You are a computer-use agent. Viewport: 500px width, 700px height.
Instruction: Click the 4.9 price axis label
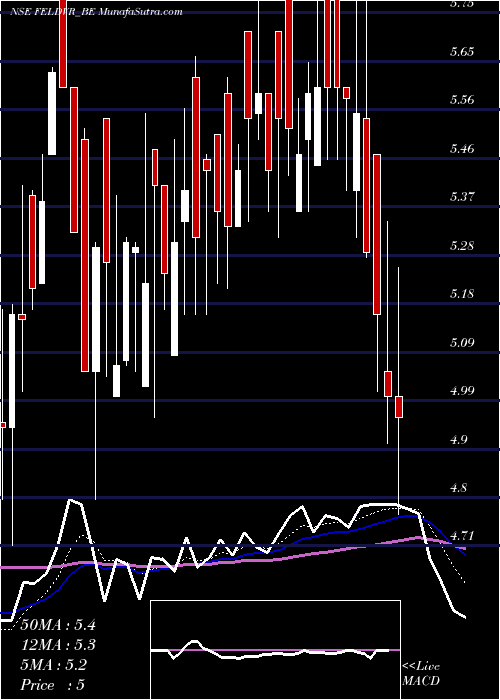[459, 439]
